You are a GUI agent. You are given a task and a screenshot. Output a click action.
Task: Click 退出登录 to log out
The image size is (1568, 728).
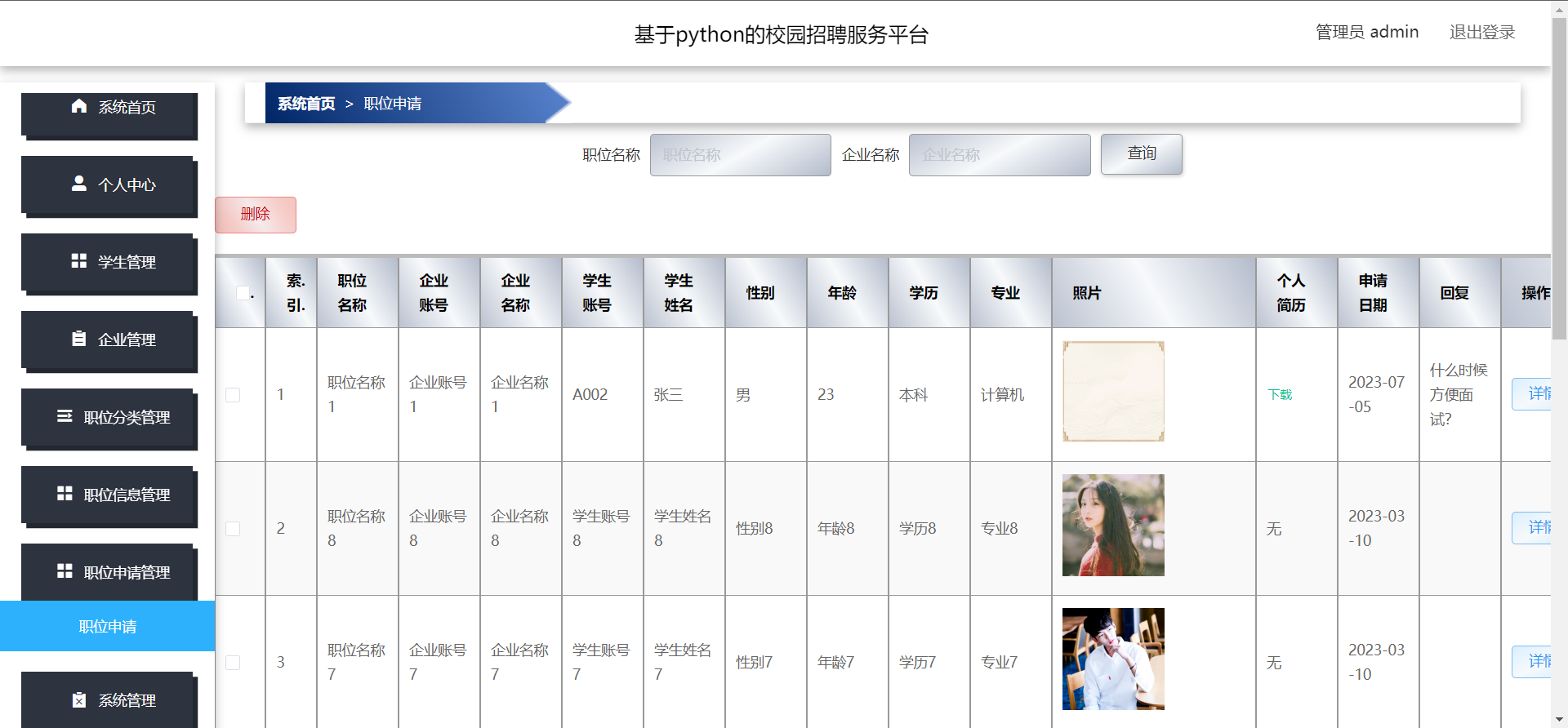[1481, 33]
